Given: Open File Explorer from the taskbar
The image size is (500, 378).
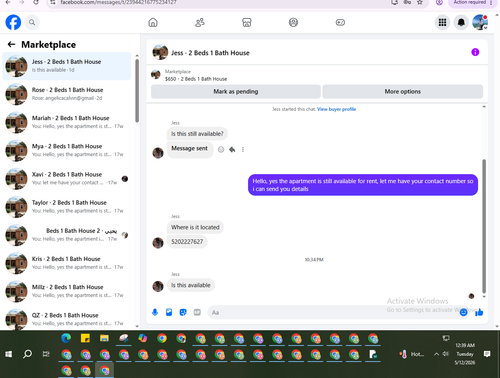Looking at the screenshot, I should tap(104, 339).
